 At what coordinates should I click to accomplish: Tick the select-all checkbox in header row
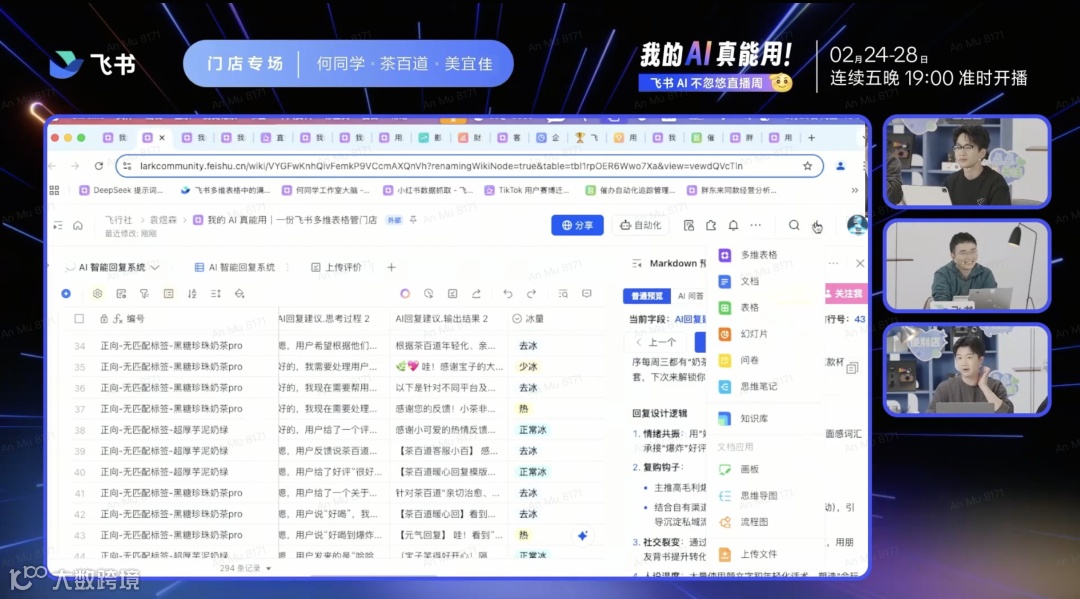(79, 319)
